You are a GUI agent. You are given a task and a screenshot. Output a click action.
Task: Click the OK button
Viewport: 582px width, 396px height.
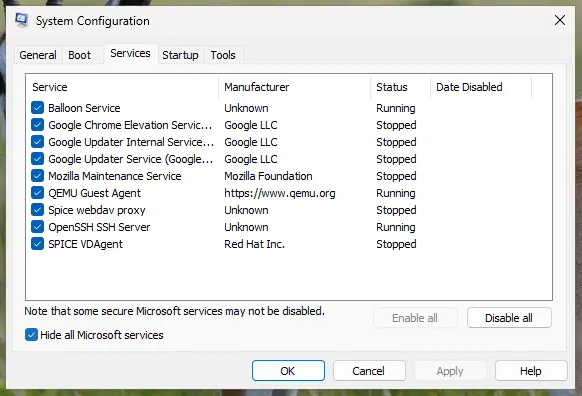pos(288,371)
